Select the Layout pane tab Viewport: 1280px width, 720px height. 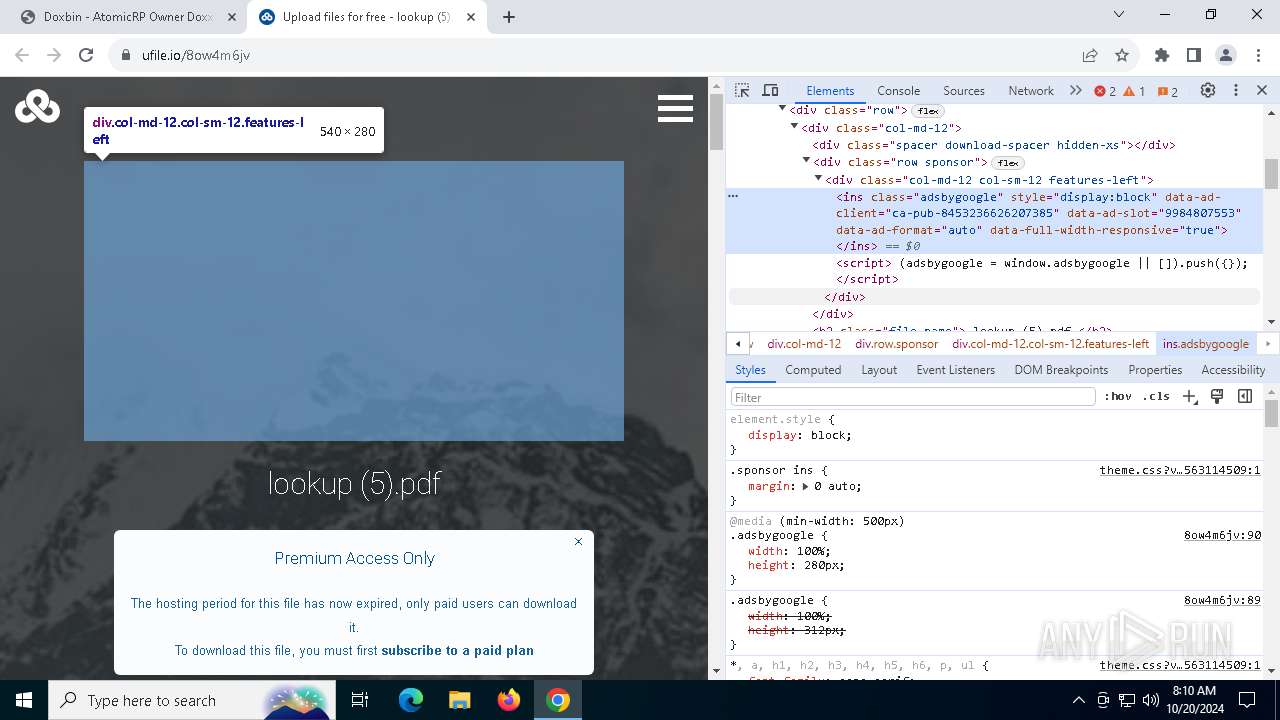coord(879,370)
